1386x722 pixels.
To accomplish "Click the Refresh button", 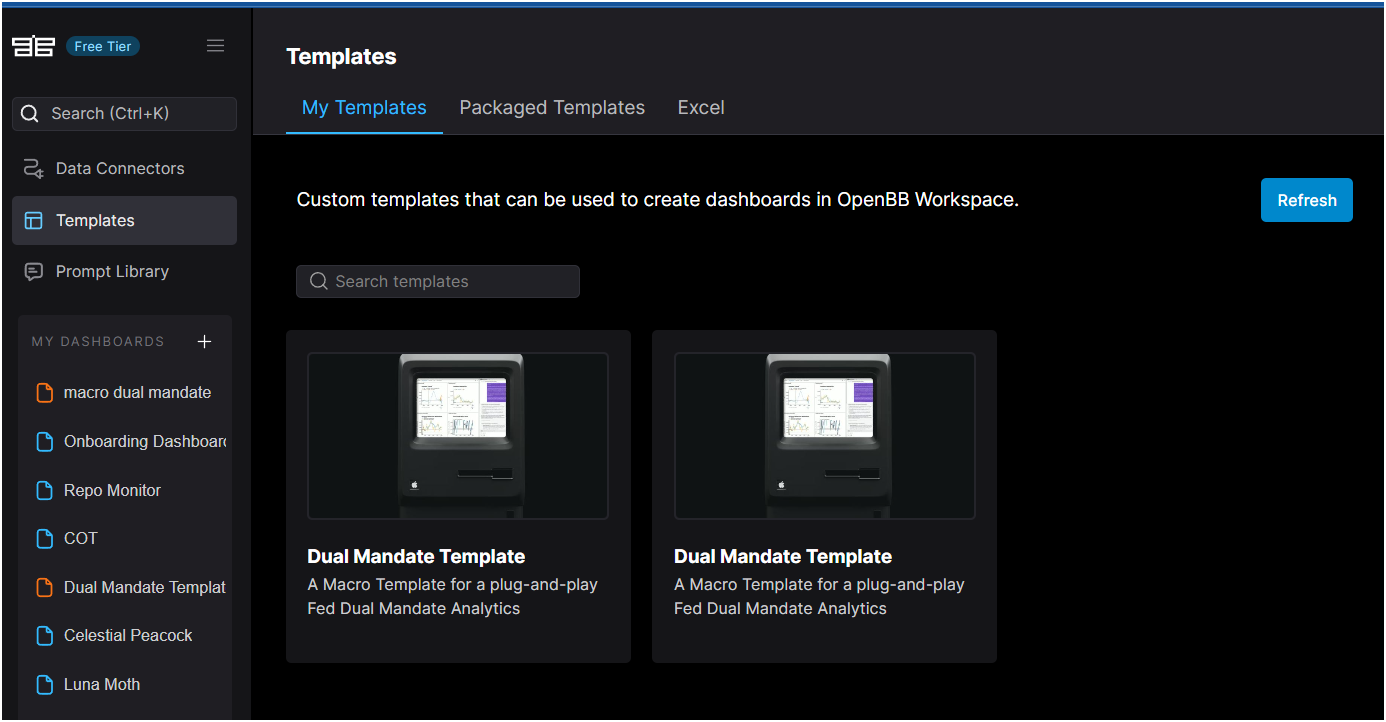I will tap(1307, 200).
